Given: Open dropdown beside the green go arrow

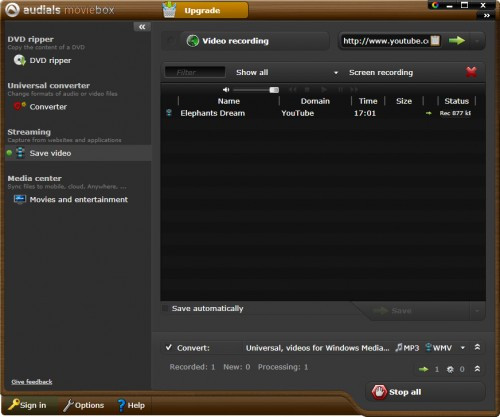Looking at the screenshot, I should point(477,41).
